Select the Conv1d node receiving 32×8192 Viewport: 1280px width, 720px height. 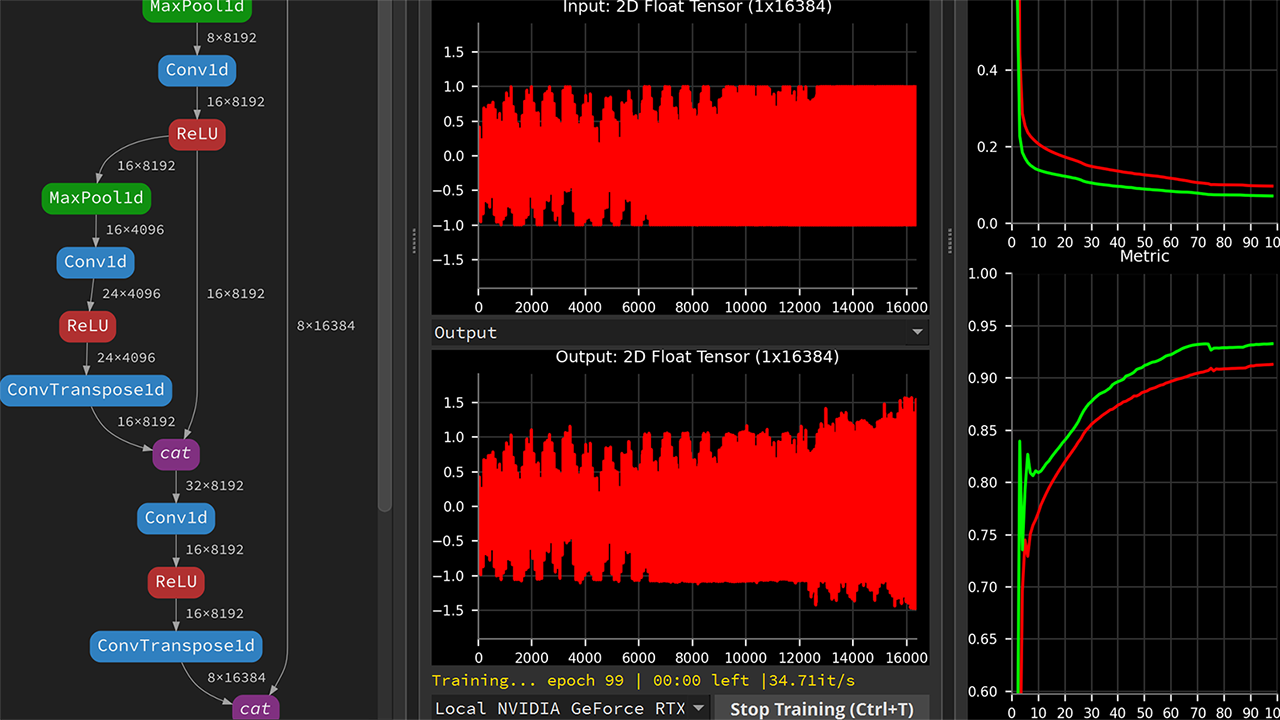pyautogui.click(x=176, y=518)
